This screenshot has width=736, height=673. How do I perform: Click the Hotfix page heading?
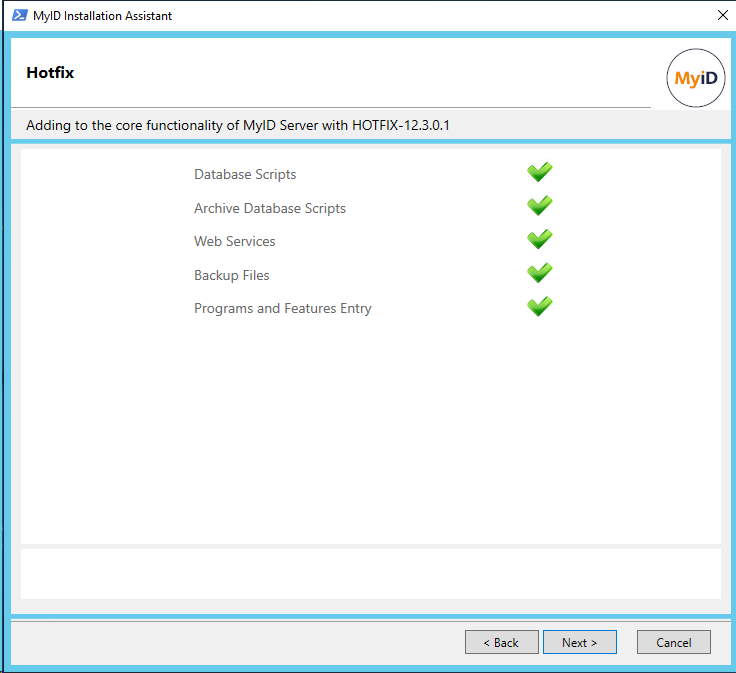coord(50,73)
